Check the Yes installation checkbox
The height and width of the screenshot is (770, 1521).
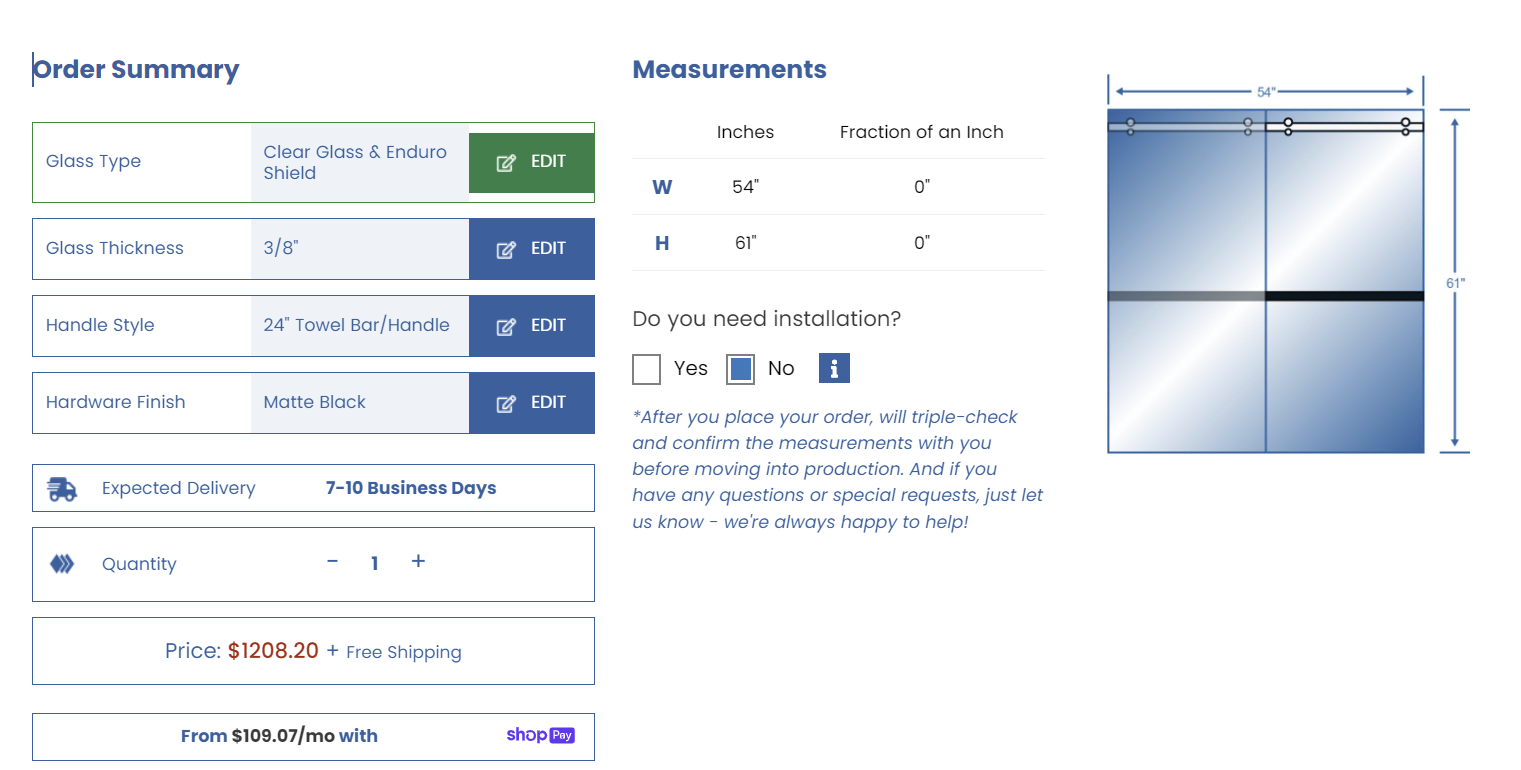(x=647, y=369)
